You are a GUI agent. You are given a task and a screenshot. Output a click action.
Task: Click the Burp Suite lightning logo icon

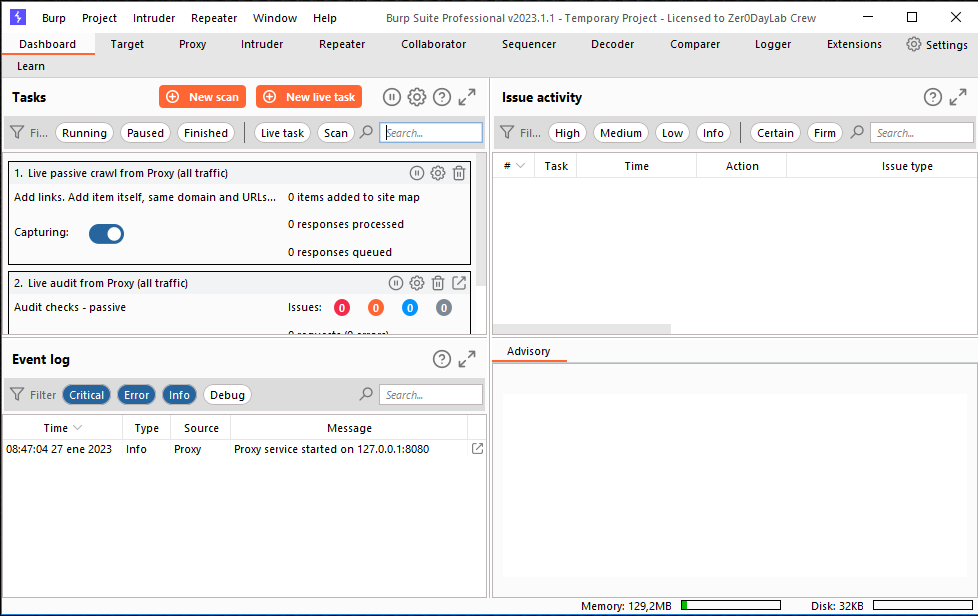(18, 17)
